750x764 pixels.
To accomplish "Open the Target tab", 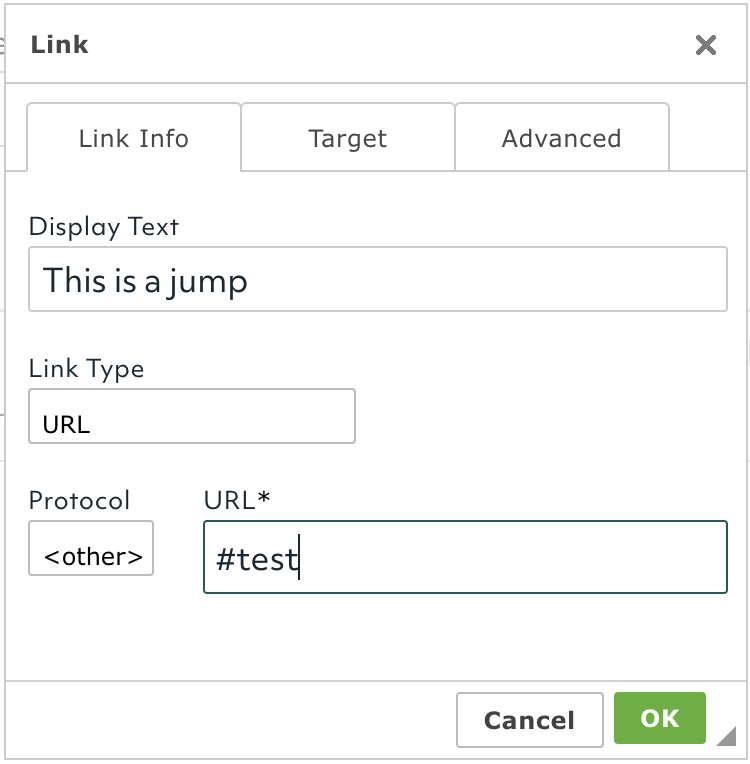I will click(347, 138).
